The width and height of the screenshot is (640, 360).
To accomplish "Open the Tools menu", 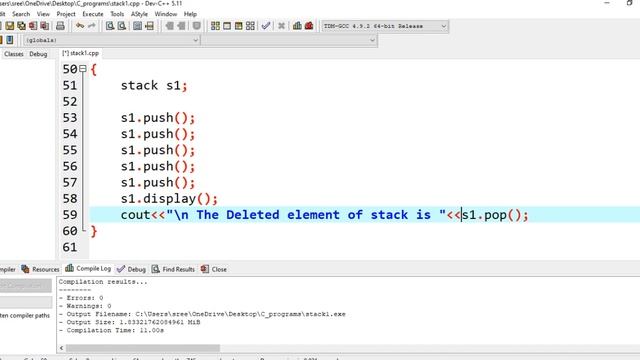I will [117, 14].
